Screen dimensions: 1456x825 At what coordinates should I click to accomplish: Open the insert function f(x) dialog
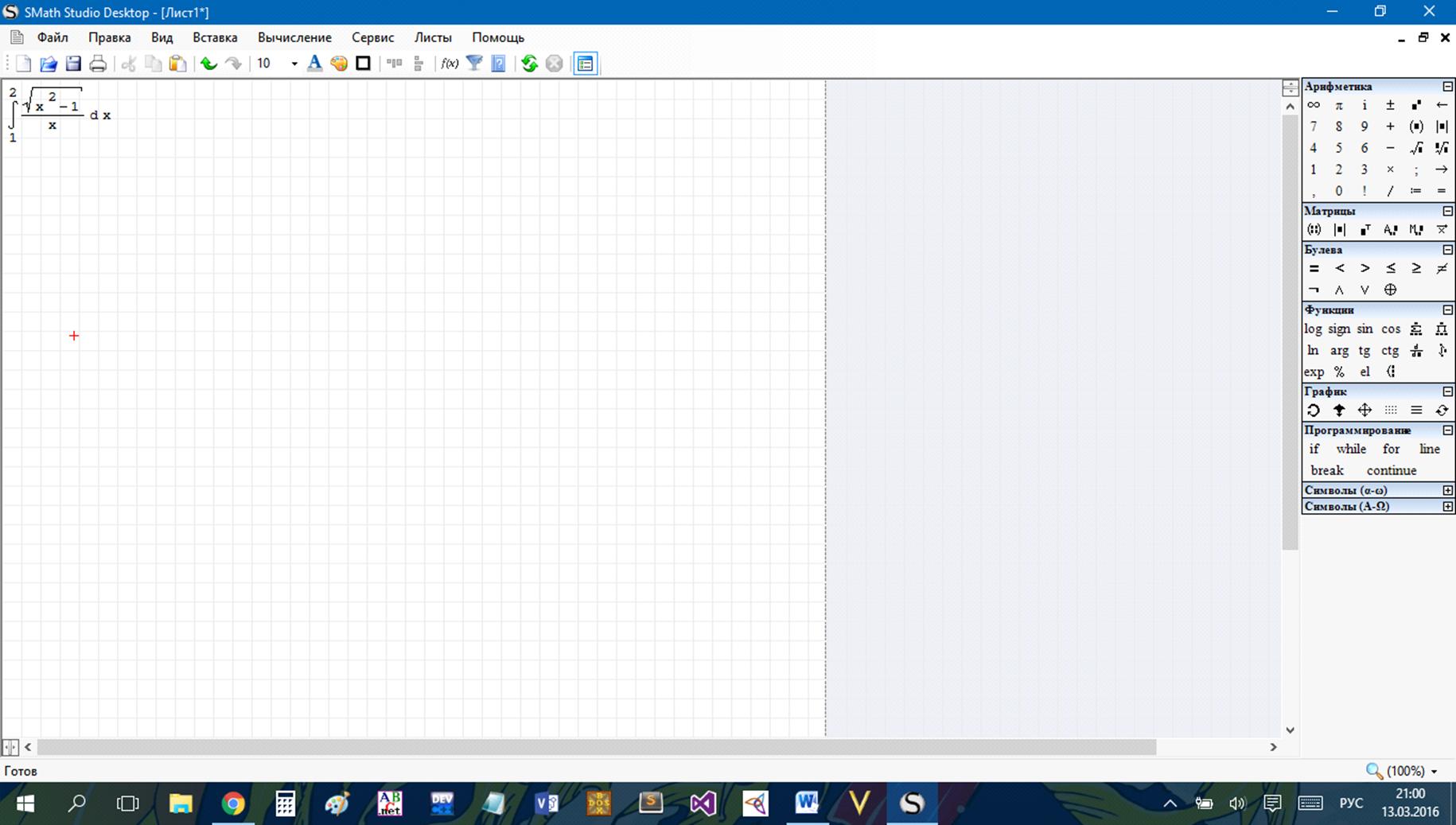pos(450,64)
